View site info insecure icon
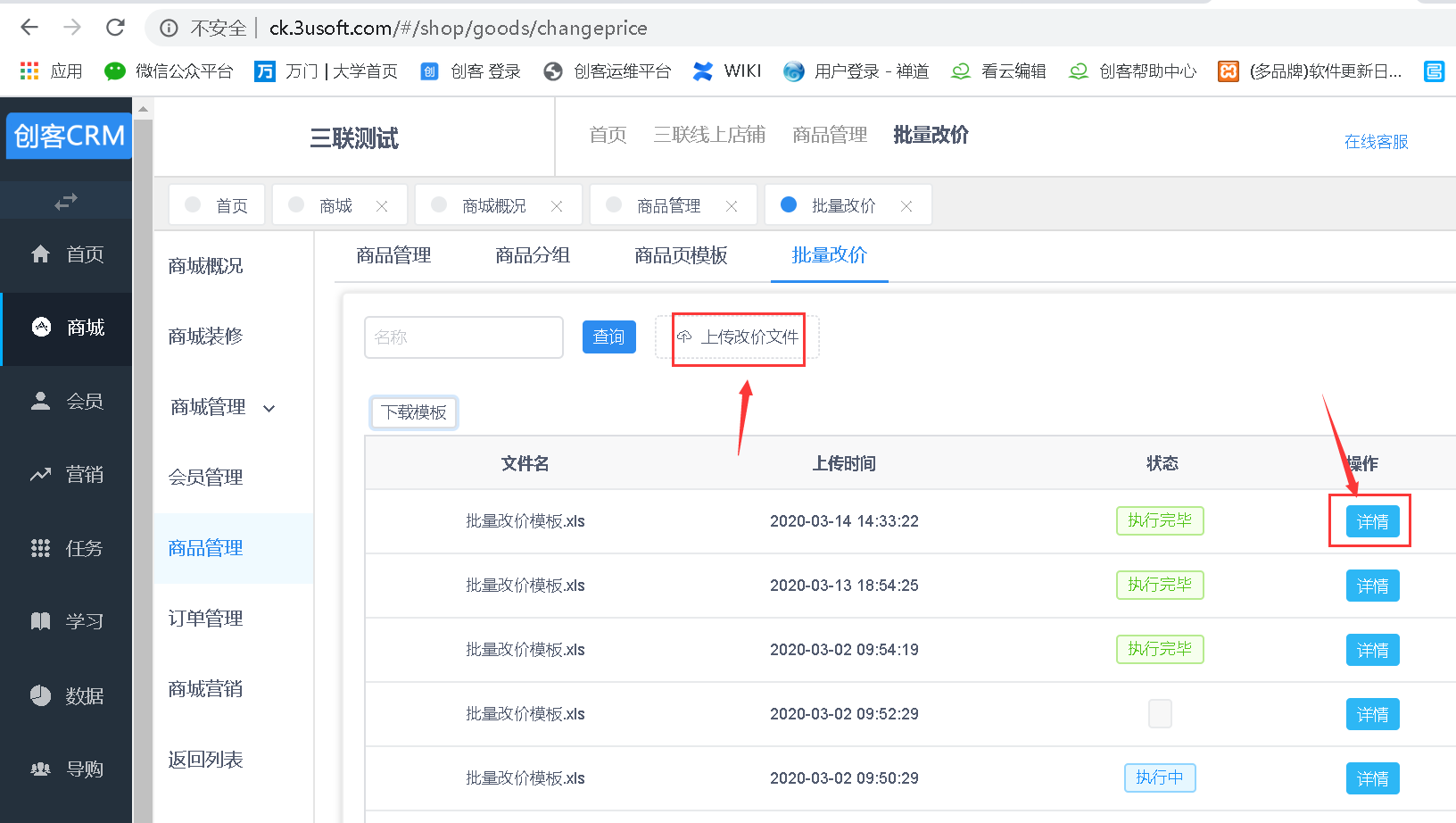1456x823 pixels. (169, 29)
